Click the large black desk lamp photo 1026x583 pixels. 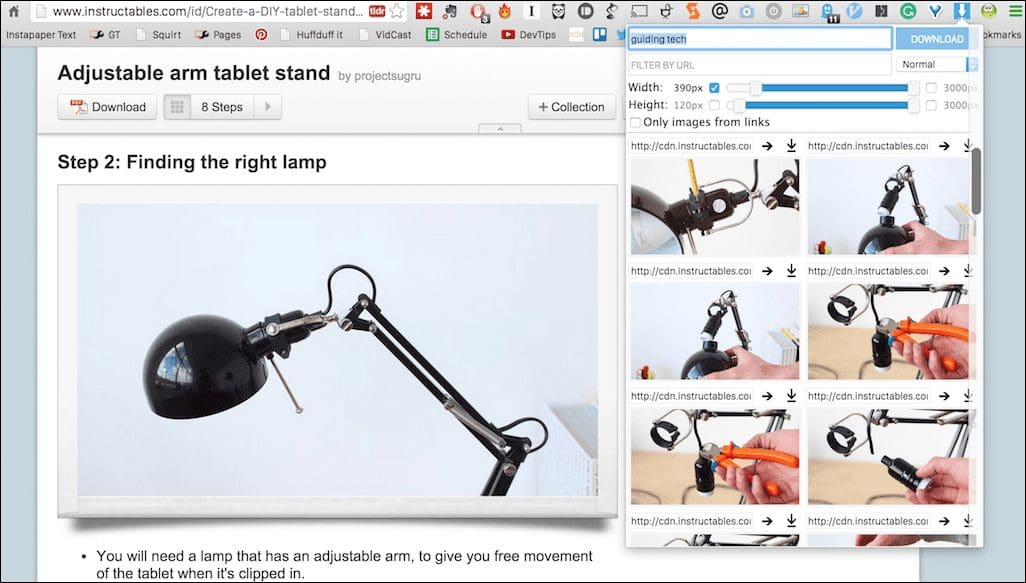pyautogui.click(x=337, y=350)
